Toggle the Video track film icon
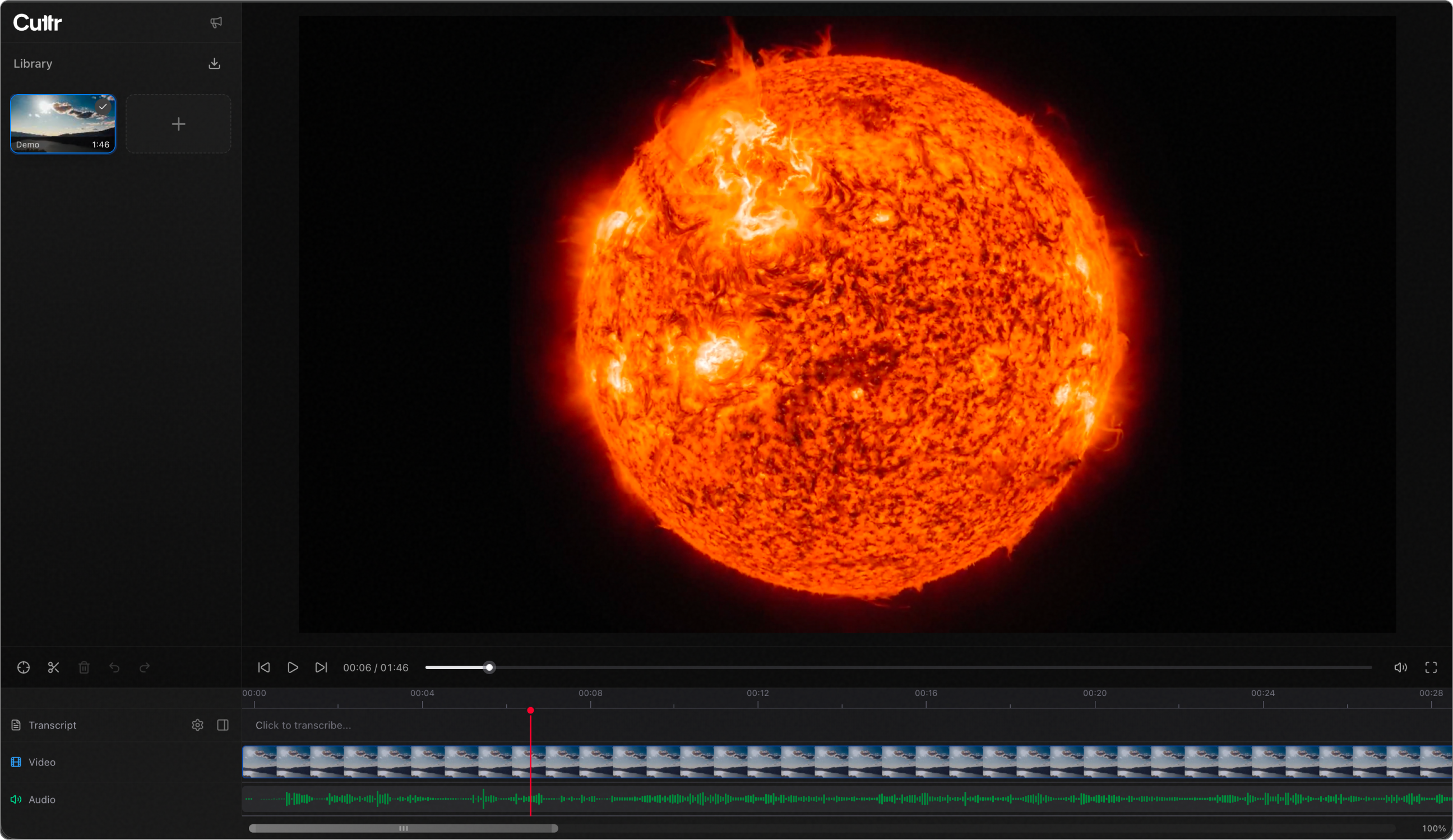The image size is (1453, 840). click(16, 762)
